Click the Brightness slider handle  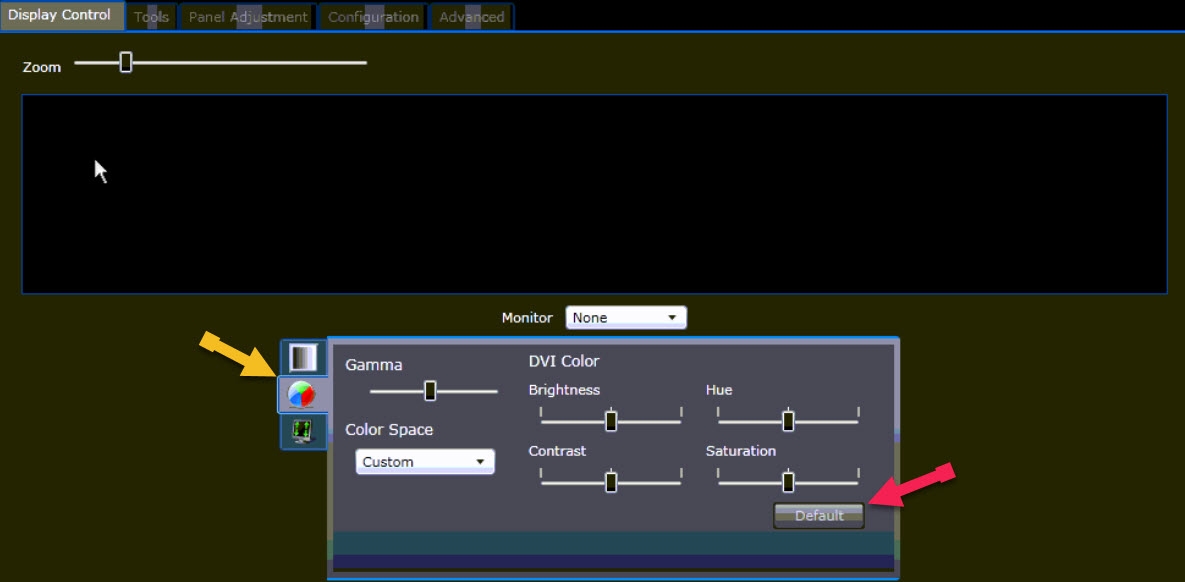[611, 421]
